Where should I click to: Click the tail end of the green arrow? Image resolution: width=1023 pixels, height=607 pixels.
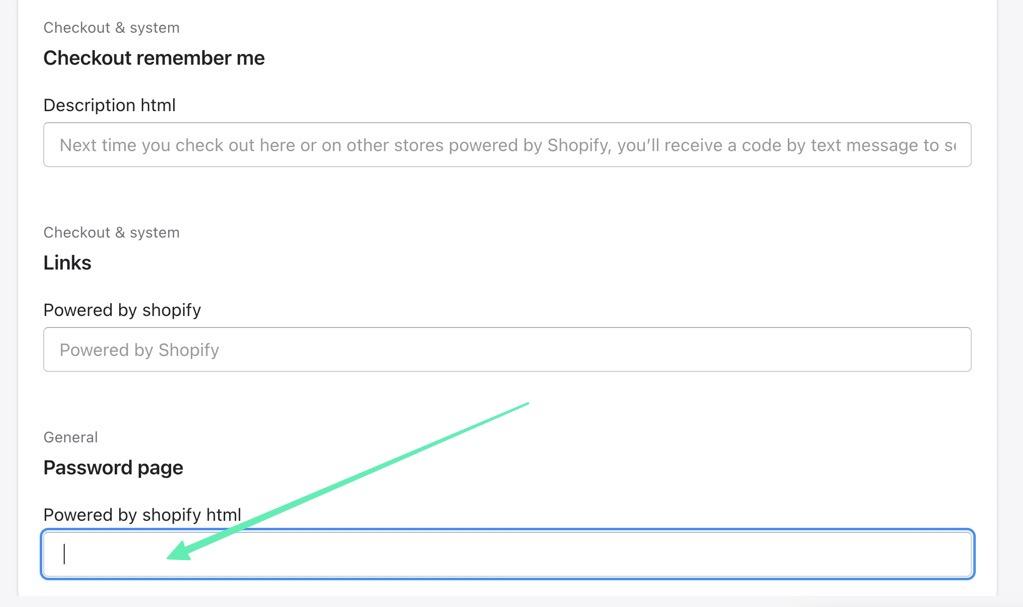[x=525, y=404]
